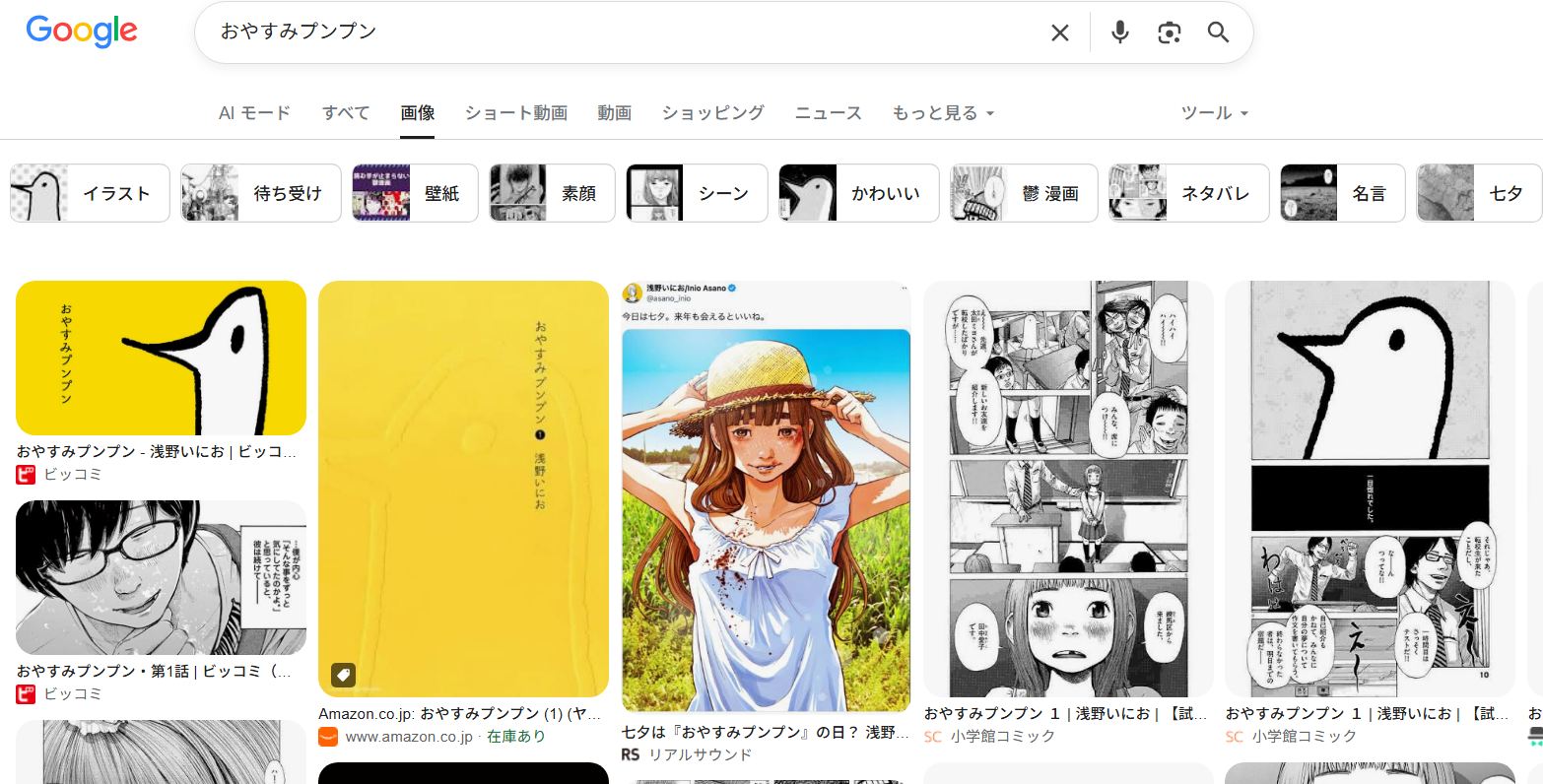Open the おやすみプンプン - 浅野いにお title link
The image size is (1543, 784).
point(157,451)
